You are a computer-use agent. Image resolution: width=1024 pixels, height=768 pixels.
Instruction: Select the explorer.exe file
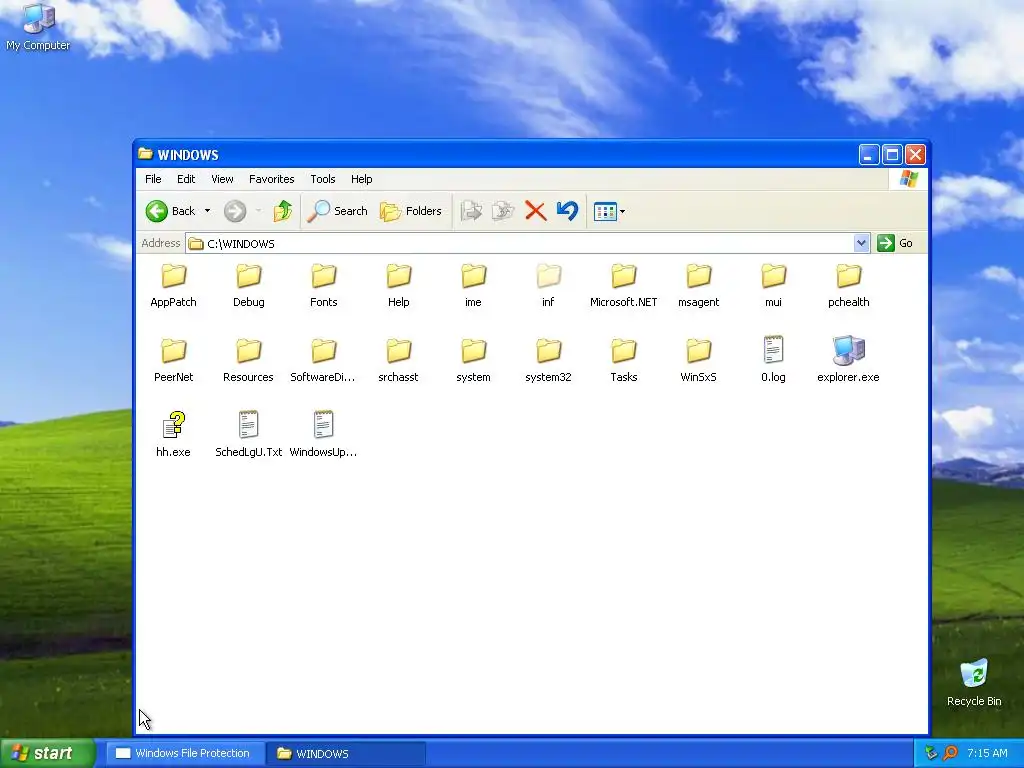point(849,360)
